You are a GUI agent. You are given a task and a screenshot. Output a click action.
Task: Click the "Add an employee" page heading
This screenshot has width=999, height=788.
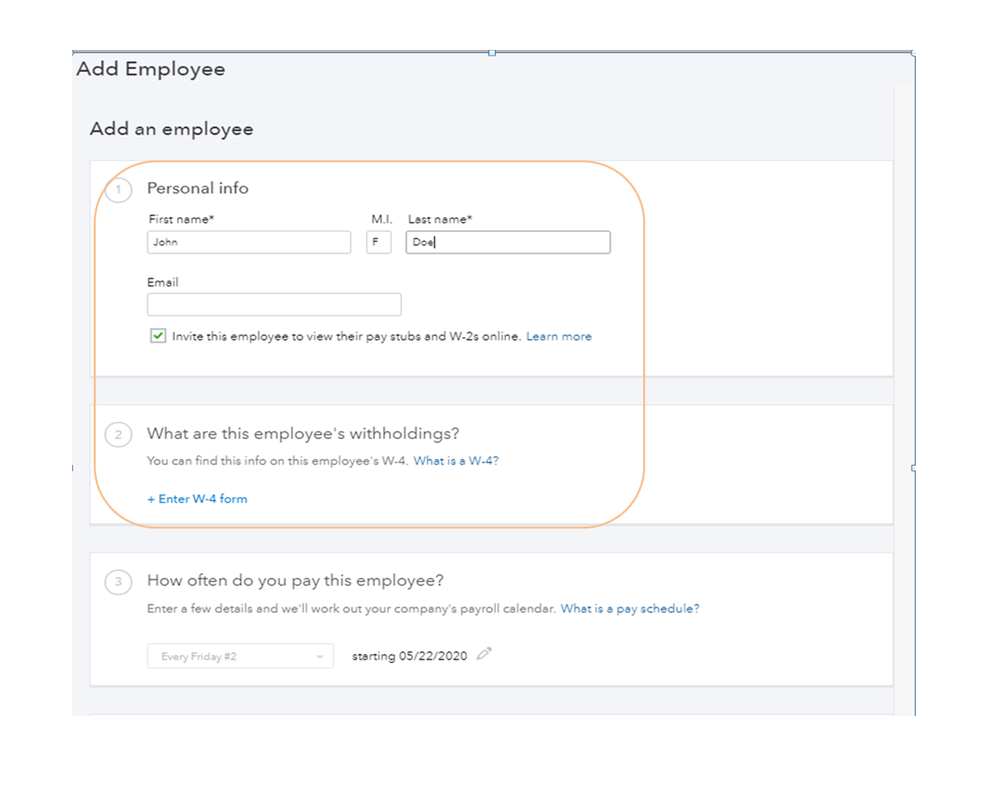click(x=172, y=129)
